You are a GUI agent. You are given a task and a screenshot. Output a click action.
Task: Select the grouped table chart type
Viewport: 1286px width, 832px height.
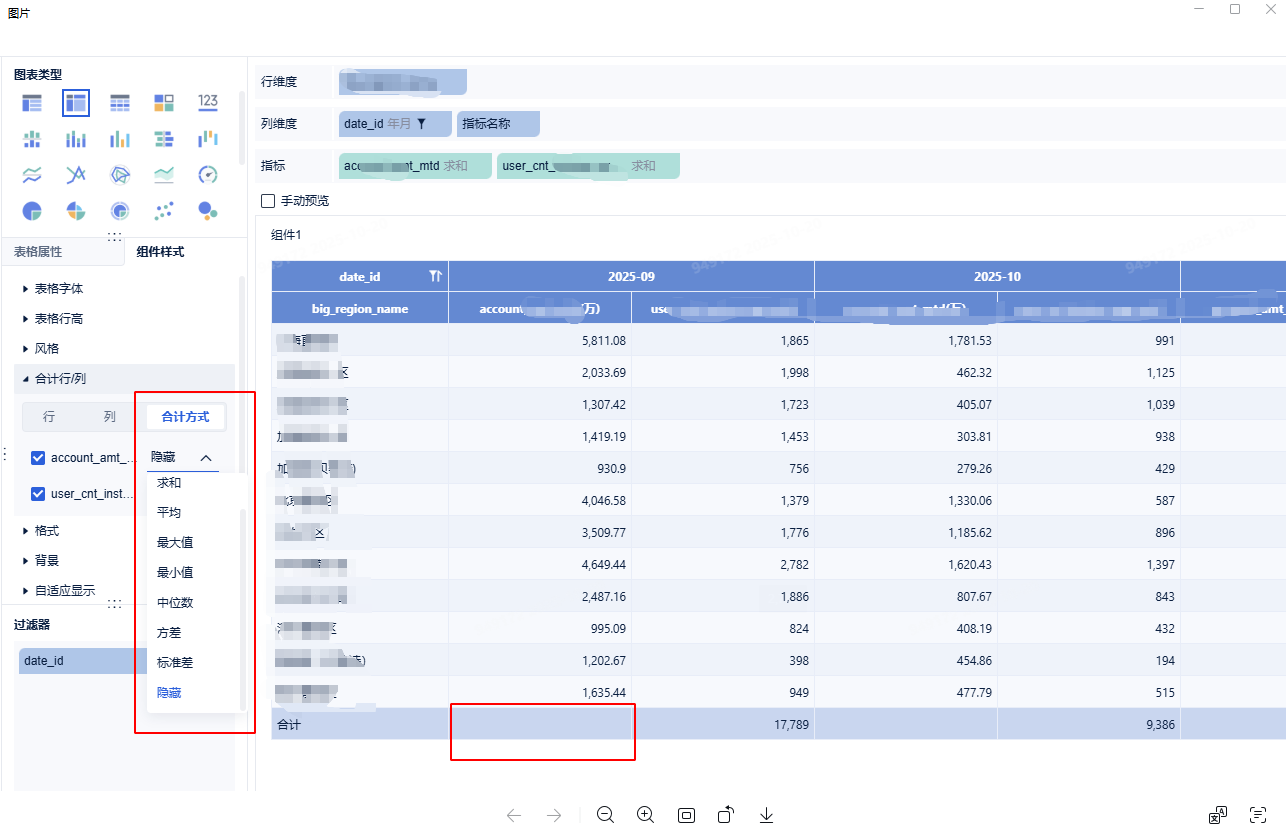(x=32, y=102)
